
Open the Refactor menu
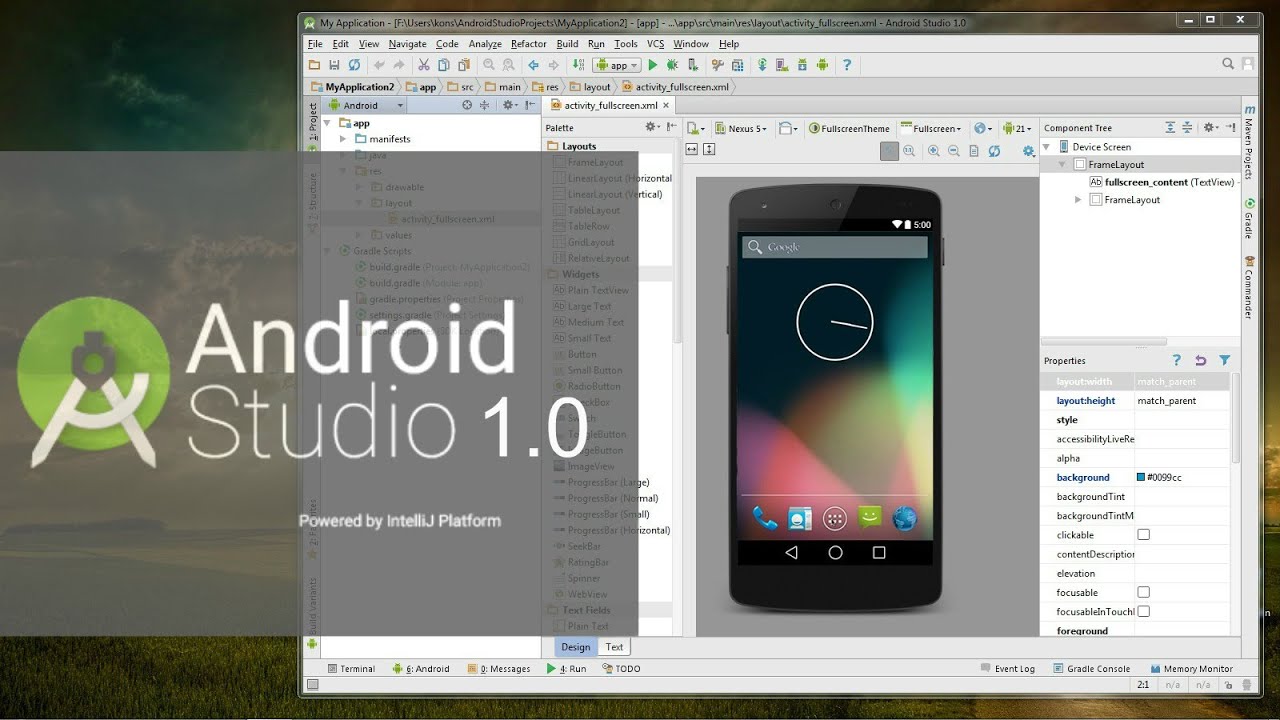pyautogui.click(x=529, y=44)
